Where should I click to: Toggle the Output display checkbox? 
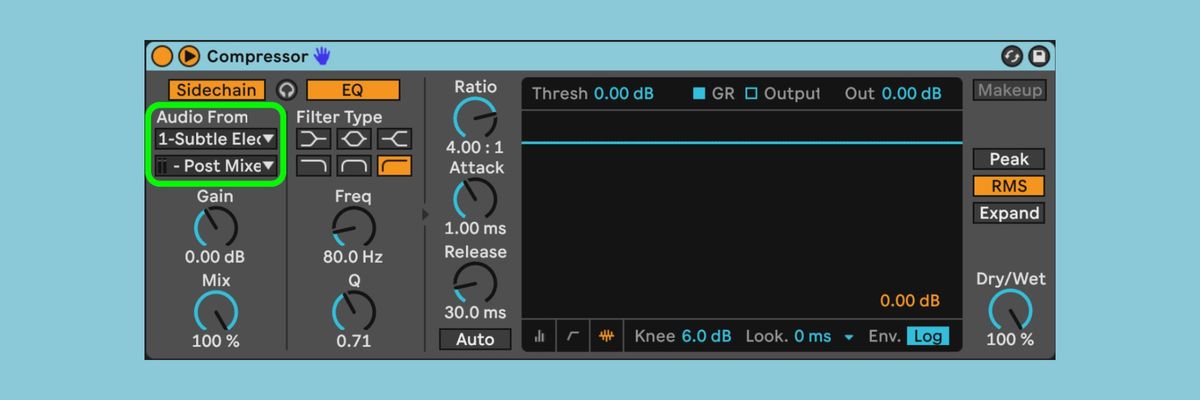(752, 93)
